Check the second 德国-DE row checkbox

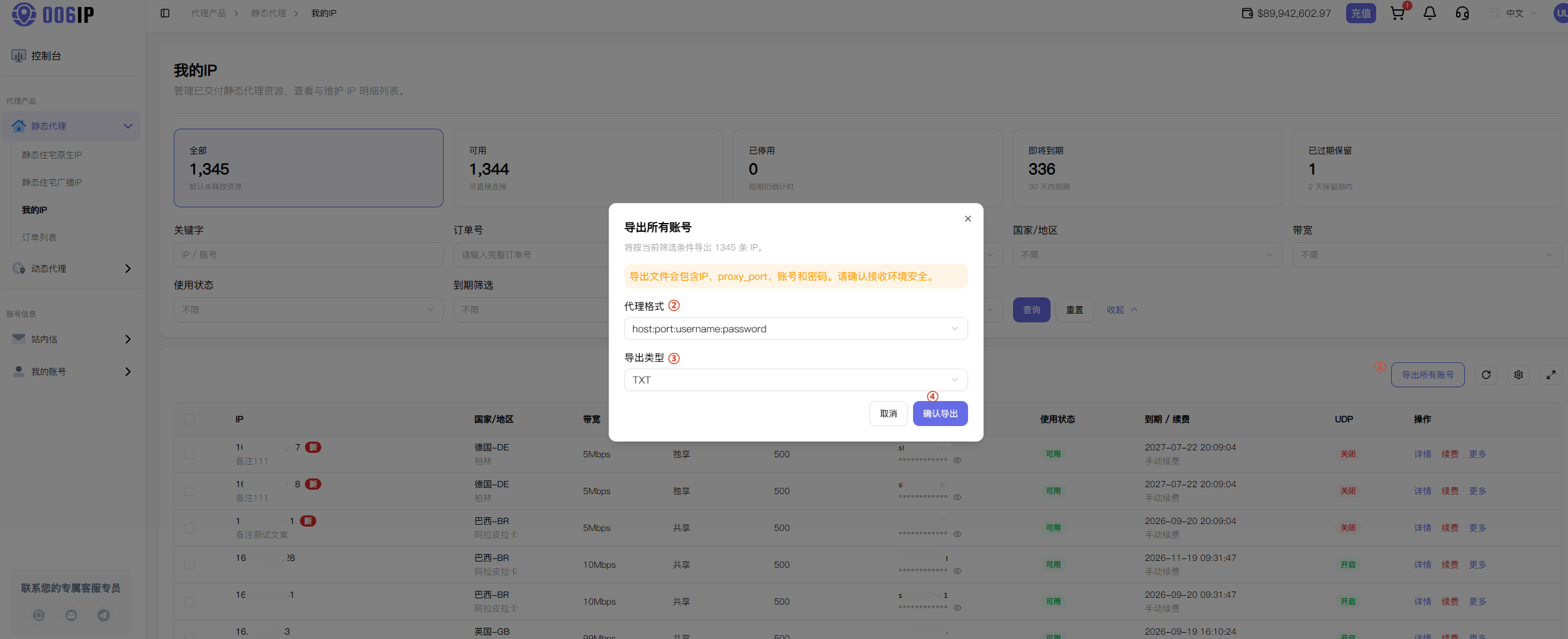tap(189, 491)
